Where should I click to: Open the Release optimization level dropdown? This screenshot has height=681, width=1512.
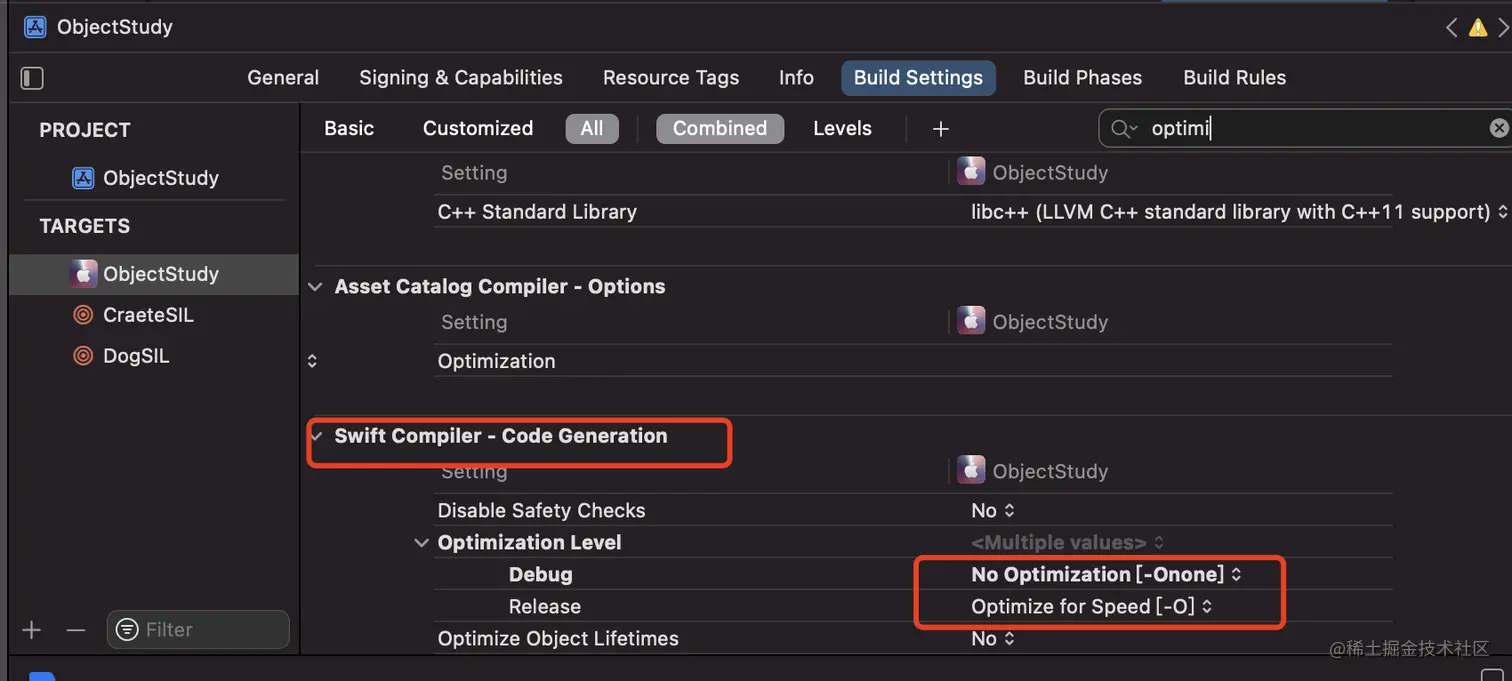coord(1092,607)
